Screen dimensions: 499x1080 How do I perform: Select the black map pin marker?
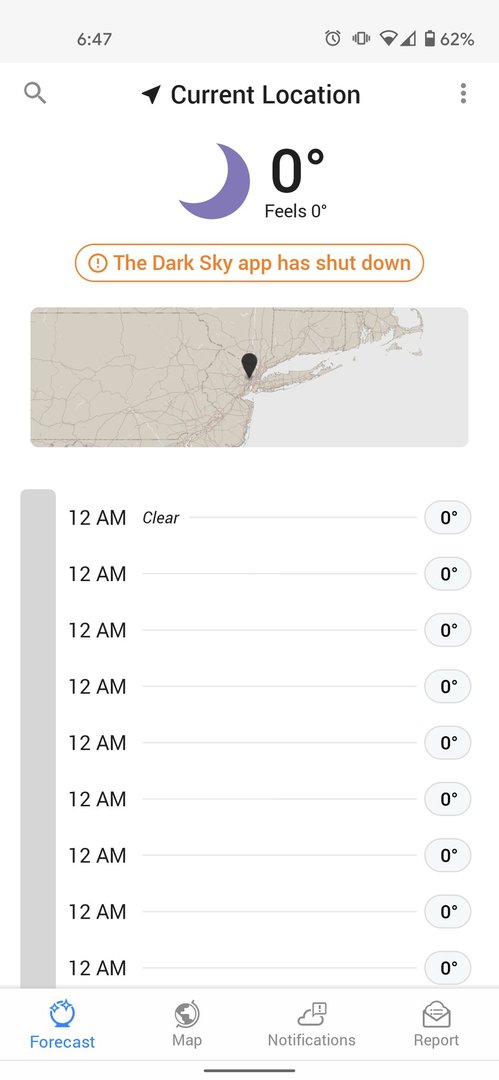pos(249,366)
